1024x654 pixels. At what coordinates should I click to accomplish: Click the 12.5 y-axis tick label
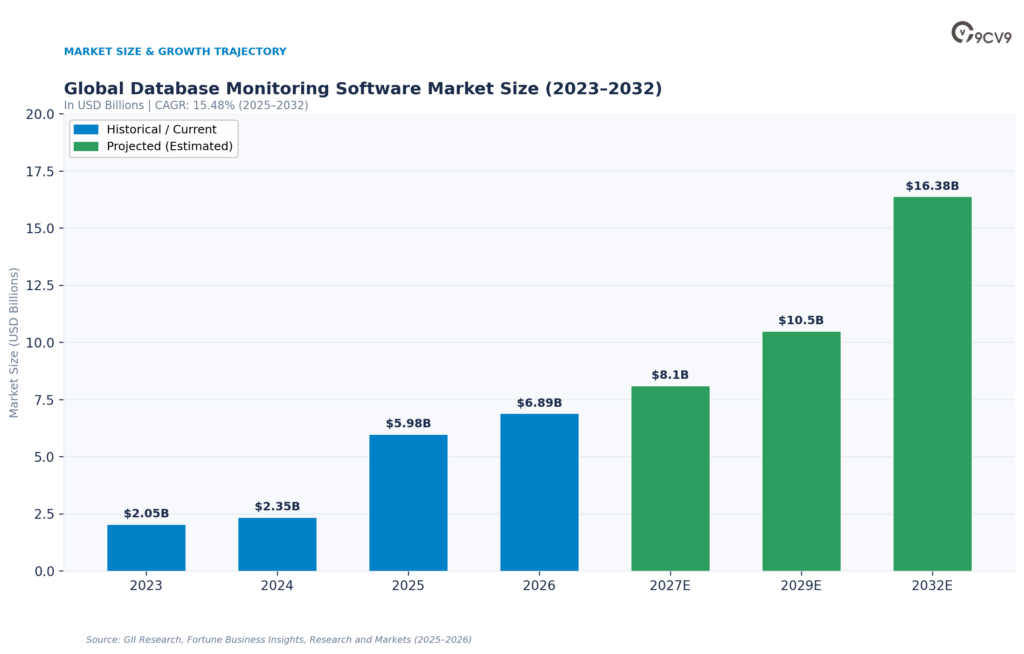coord(40,286)
